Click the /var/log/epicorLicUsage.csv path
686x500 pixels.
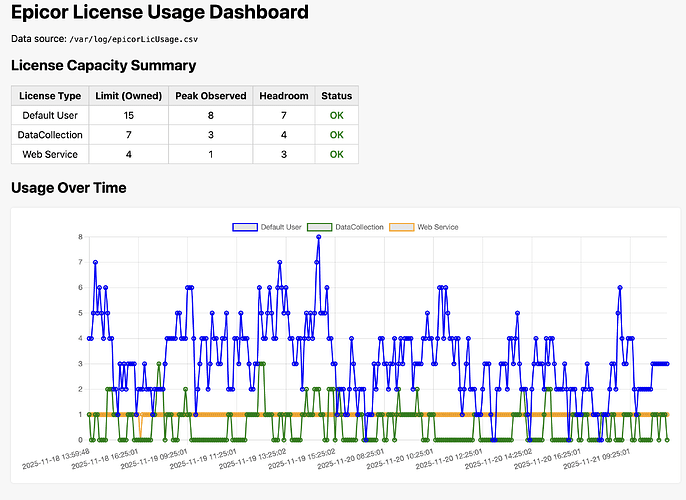133,39
